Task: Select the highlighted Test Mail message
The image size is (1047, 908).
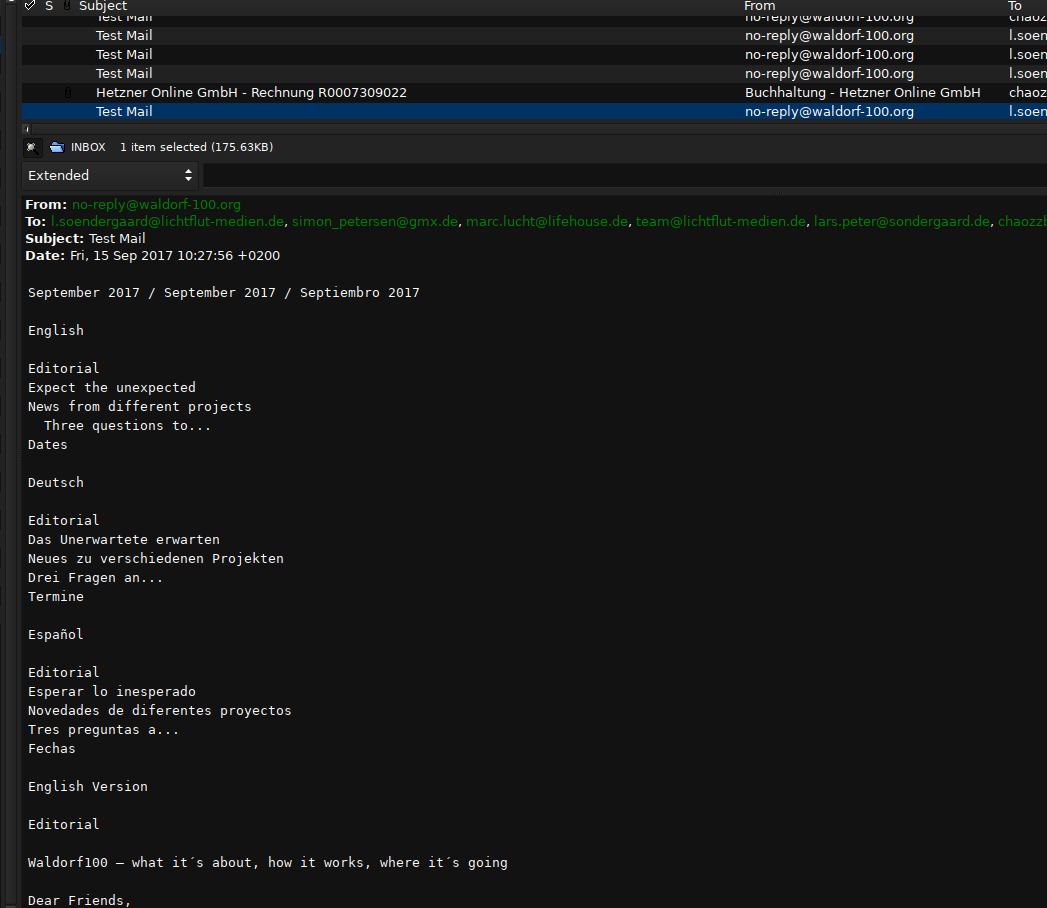Action: point(124,111)
